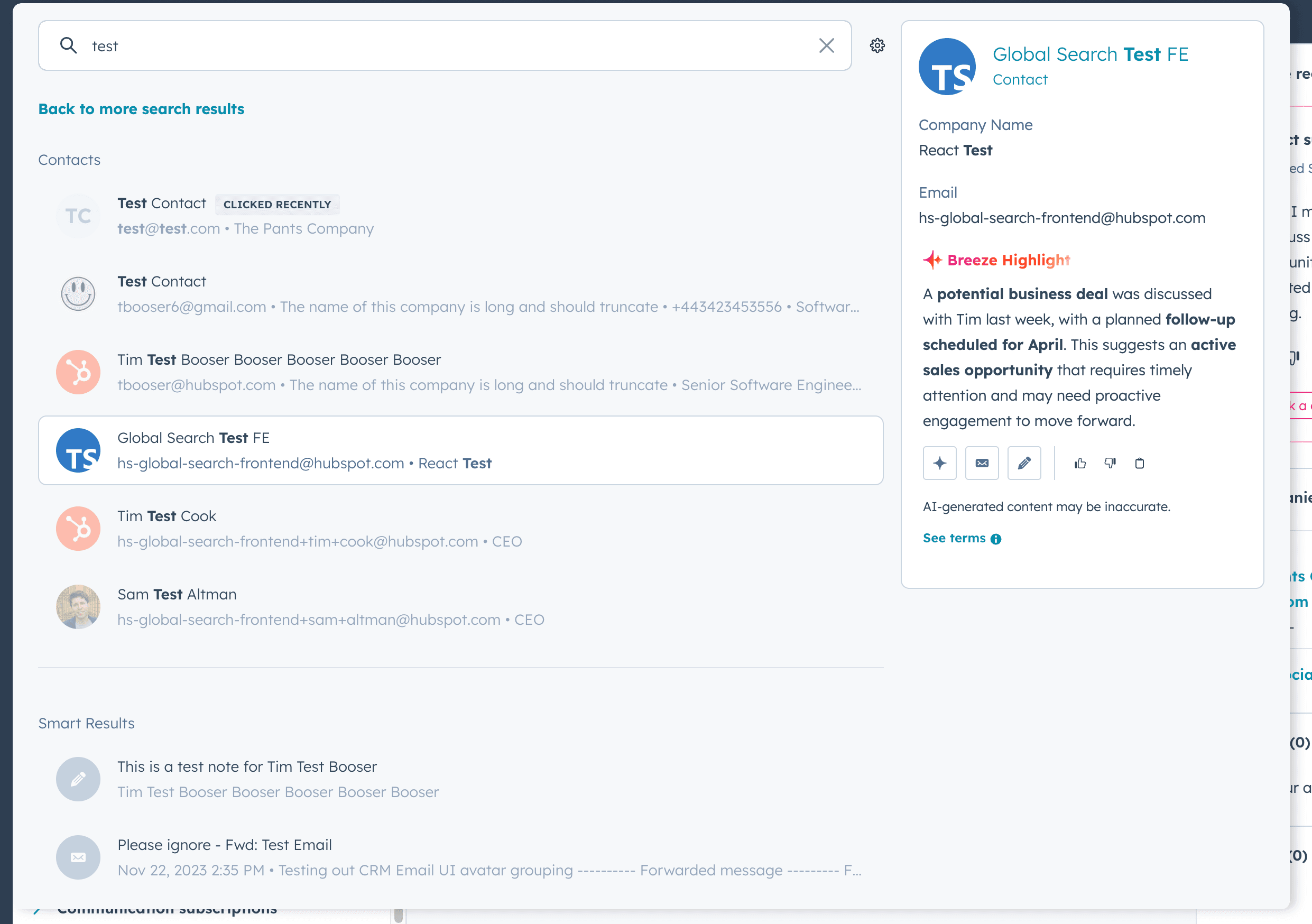Give the AI highlight a thumbs down
The image size is (1312, 924).
1110,463
